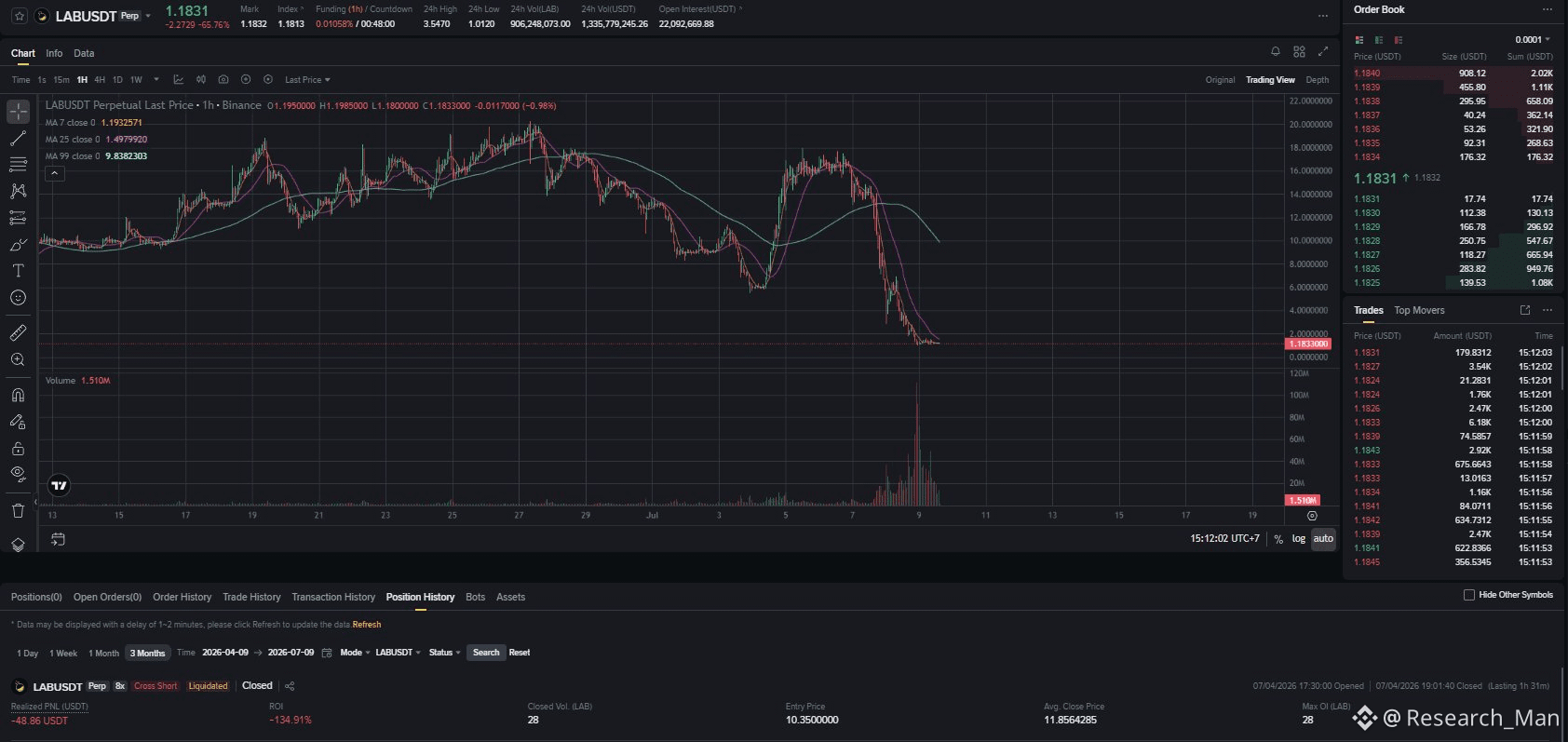Open the ruler measure tool
Viewport: 1568px width, 742px height.
pos(18,332)
